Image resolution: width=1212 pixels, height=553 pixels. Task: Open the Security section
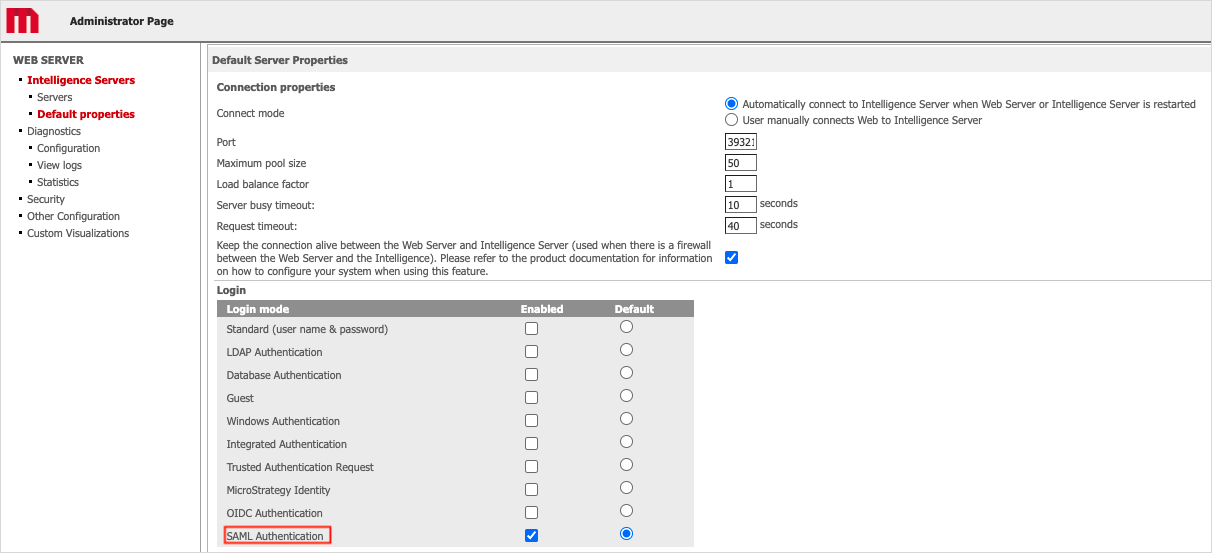pyautogui.click(x=46, y=199)
